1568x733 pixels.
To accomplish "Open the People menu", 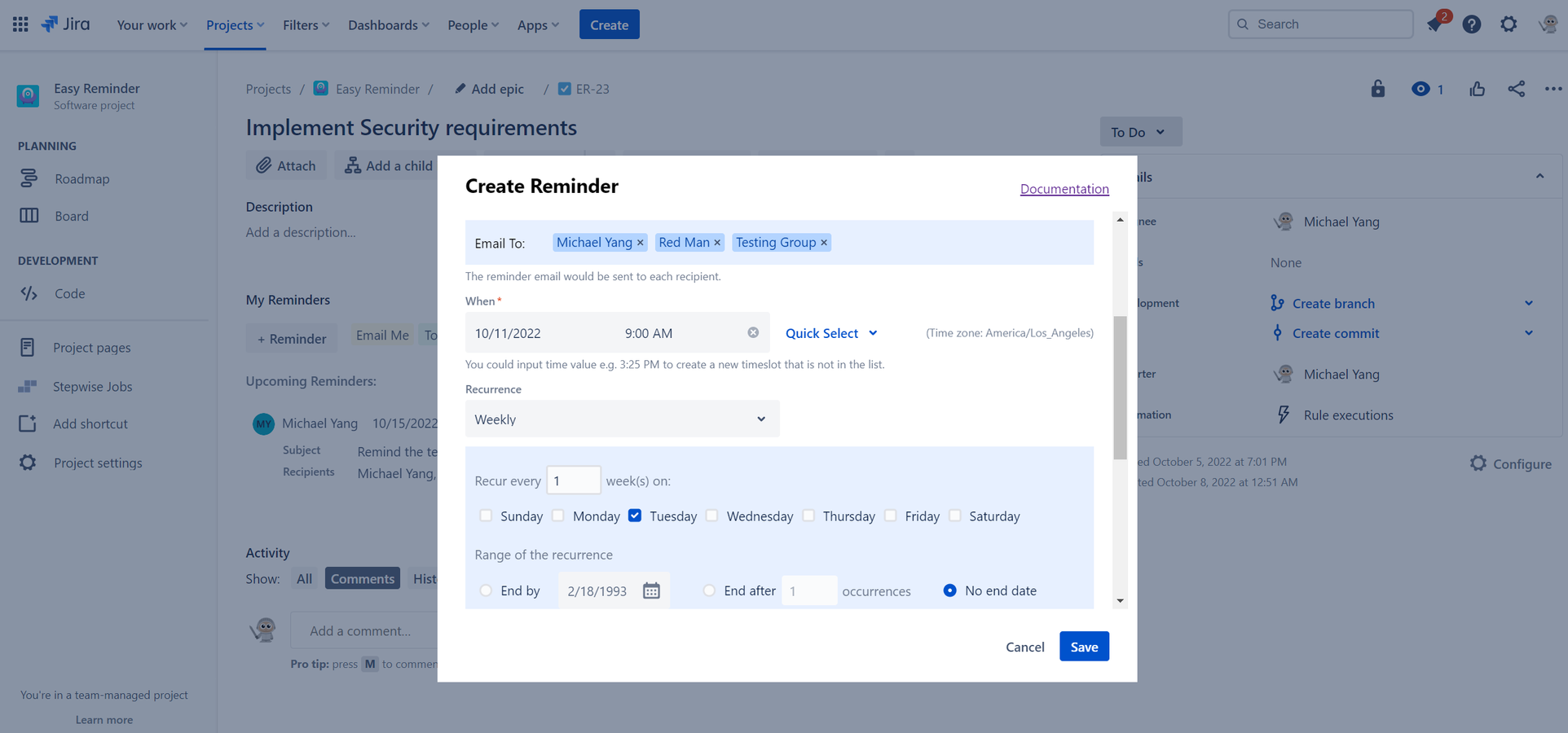I will pyautogui.click(x=473, y=25).
